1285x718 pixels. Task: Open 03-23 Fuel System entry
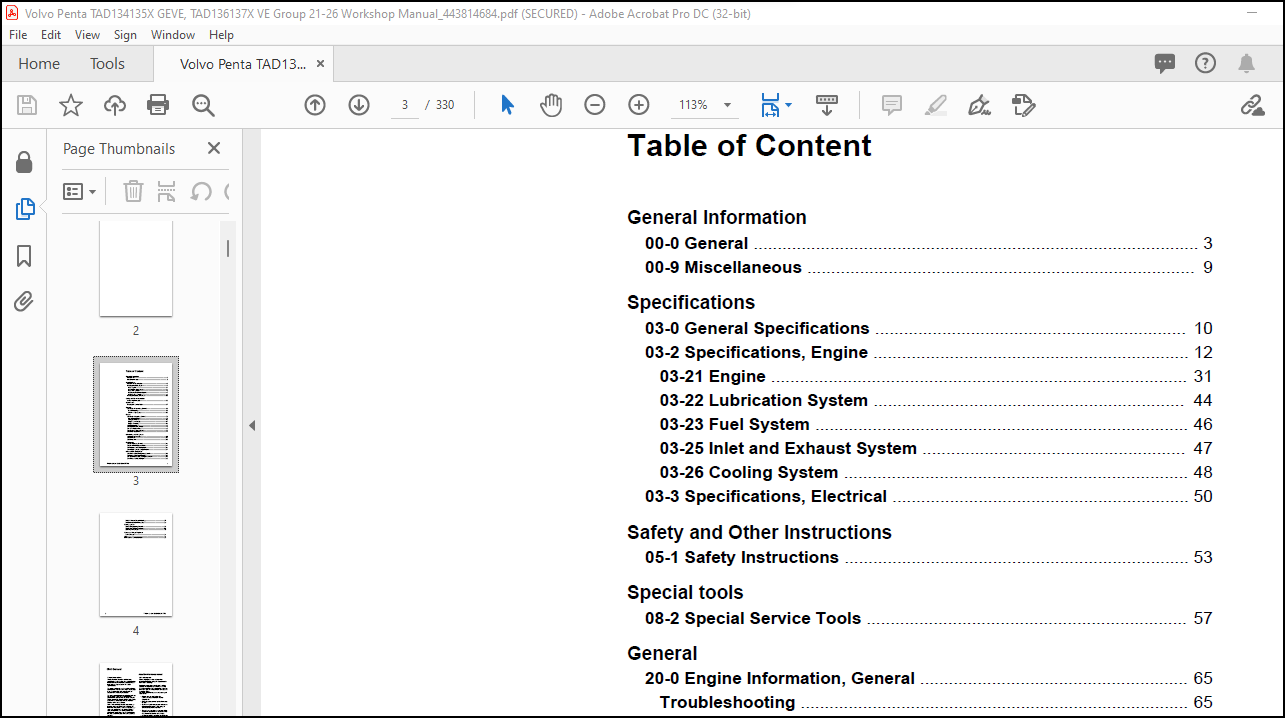click(936, 424)
